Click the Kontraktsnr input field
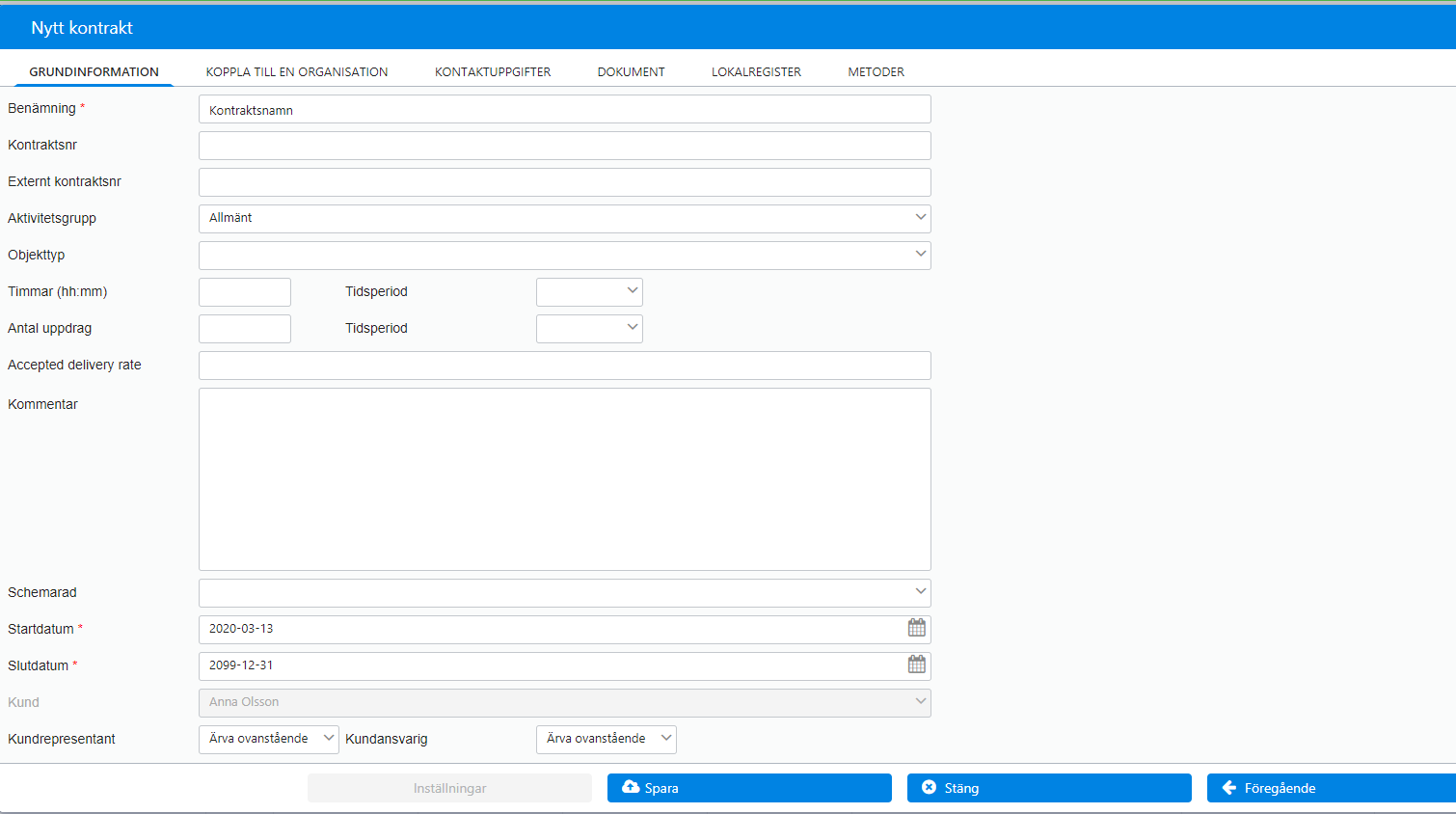Image resolution: width=1456 pixels, height=814 pixels. (x=565, y=146)
